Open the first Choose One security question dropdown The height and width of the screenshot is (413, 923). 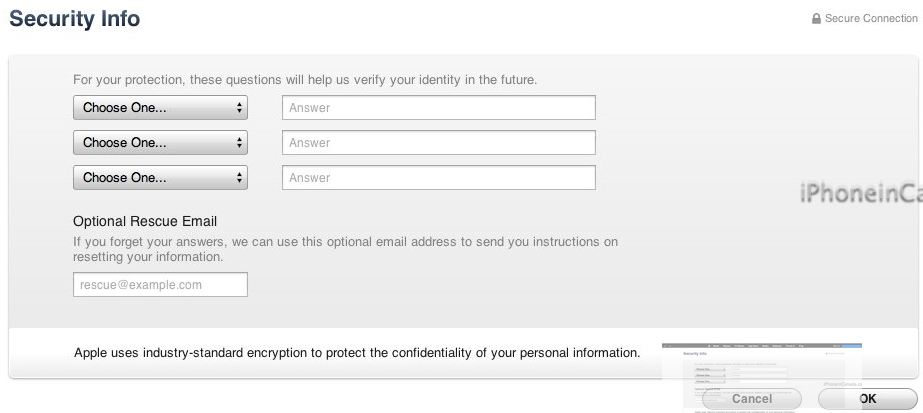[x=160, y=108]
